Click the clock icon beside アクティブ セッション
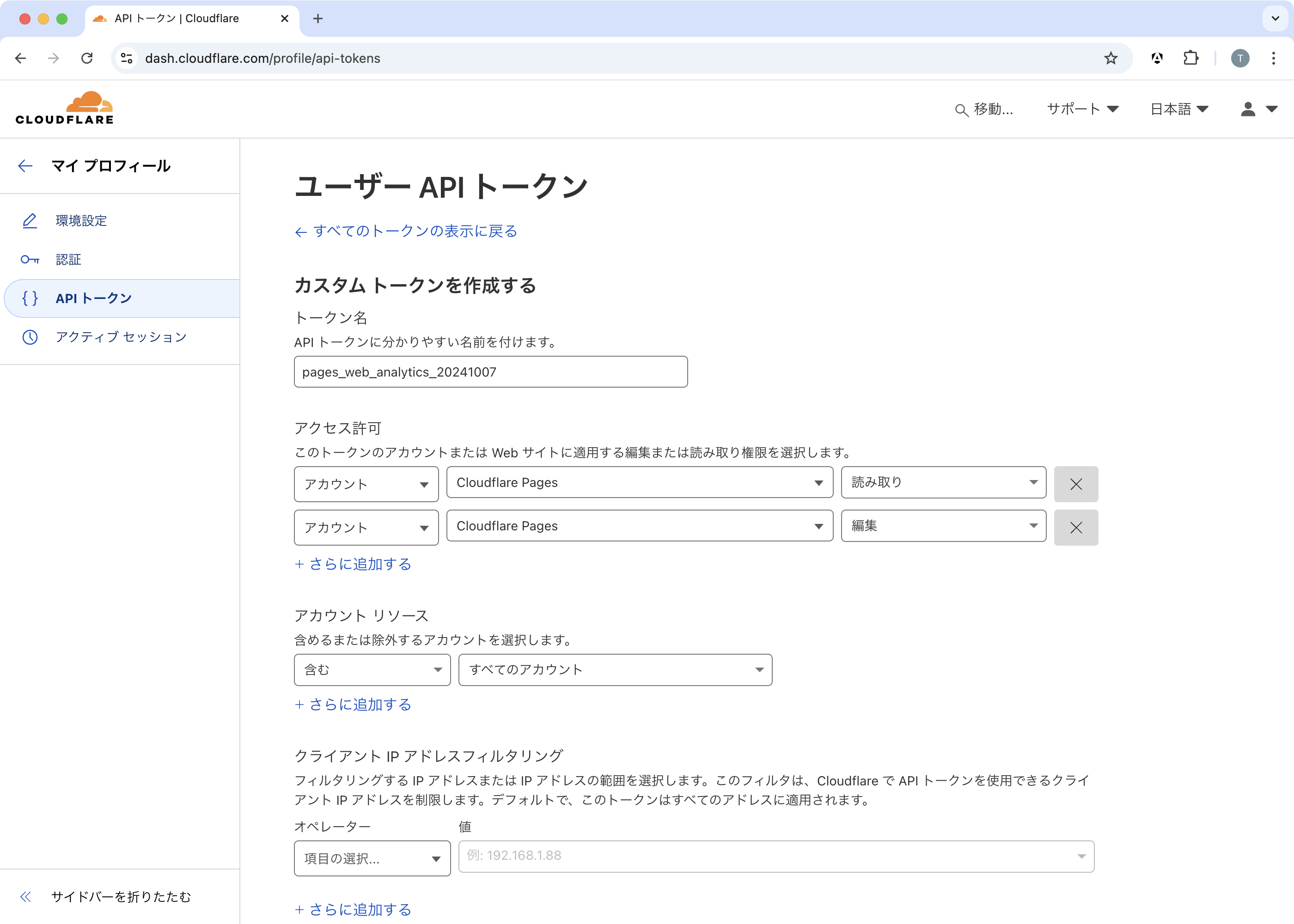This screenshot has height=924, width=1294. tap(30, 337)
